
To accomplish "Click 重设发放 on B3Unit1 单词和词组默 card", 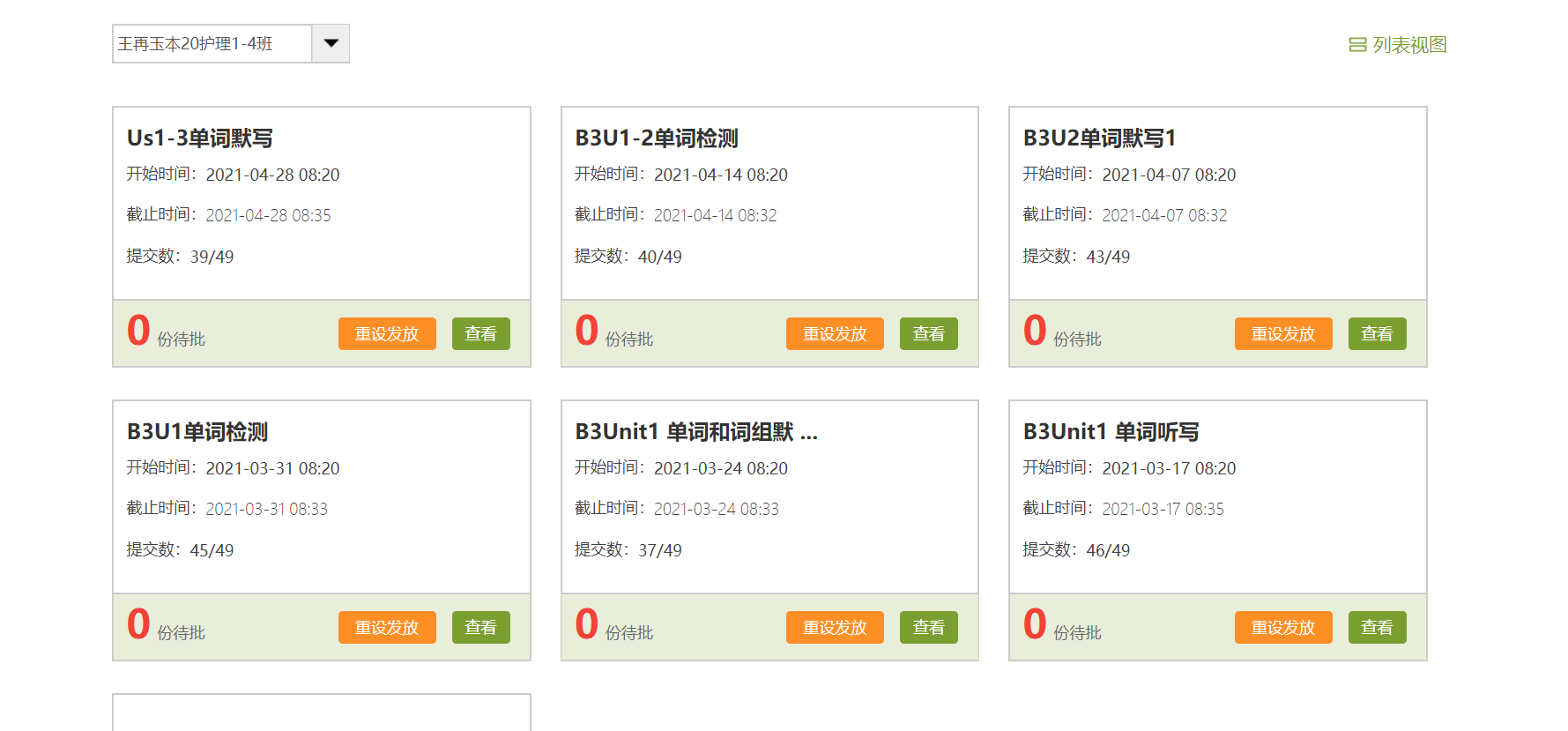I will point(835,627).
